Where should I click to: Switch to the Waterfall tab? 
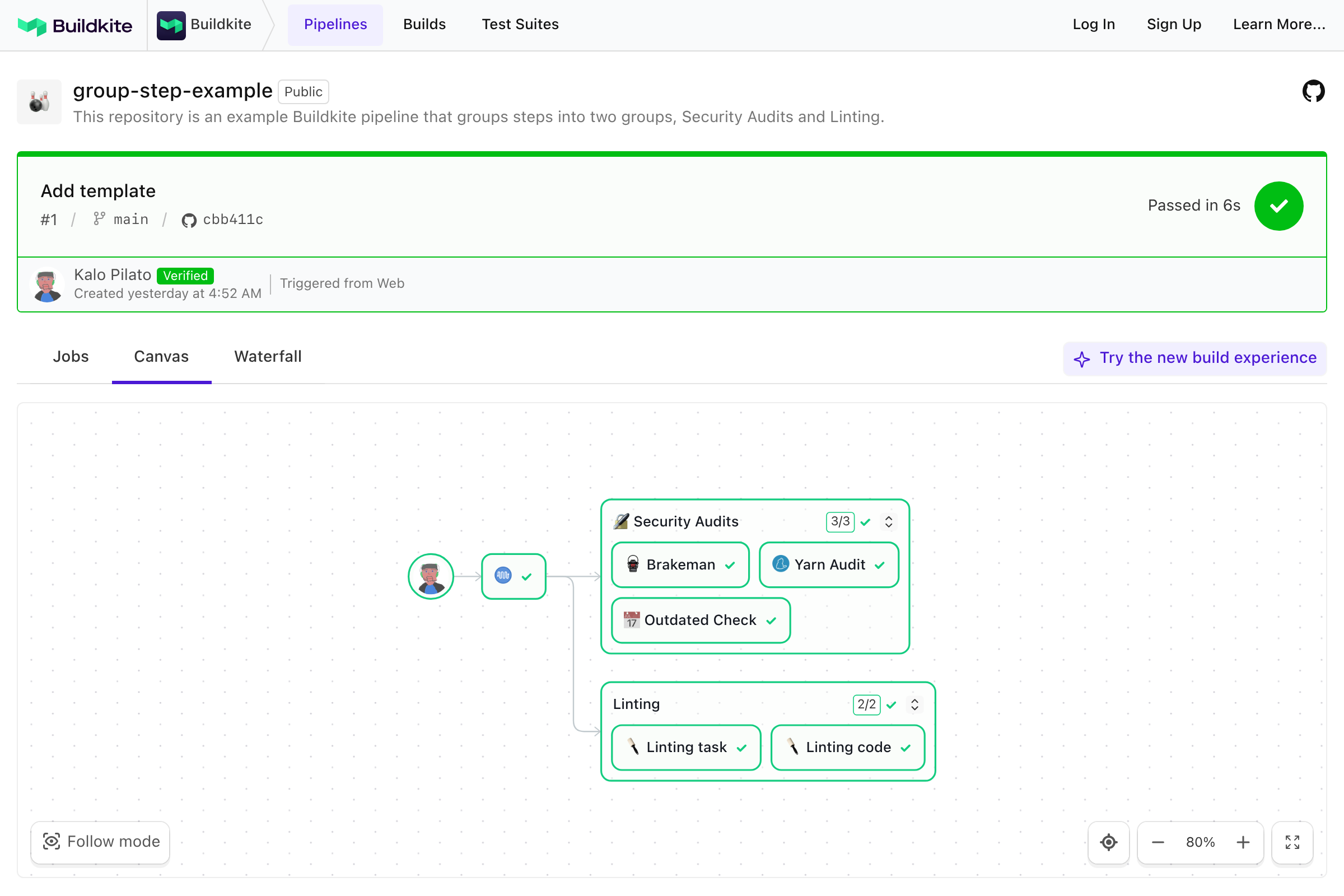(x=268, y=357)
